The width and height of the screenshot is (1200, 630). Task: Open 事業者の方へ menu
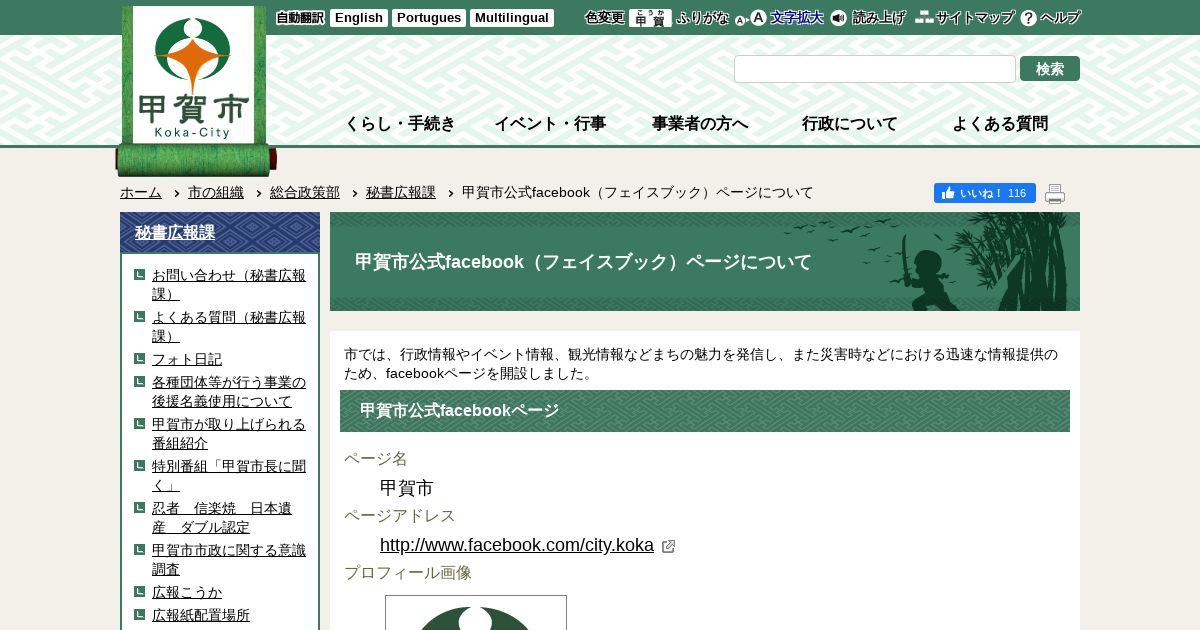click(x=700, y=124)
